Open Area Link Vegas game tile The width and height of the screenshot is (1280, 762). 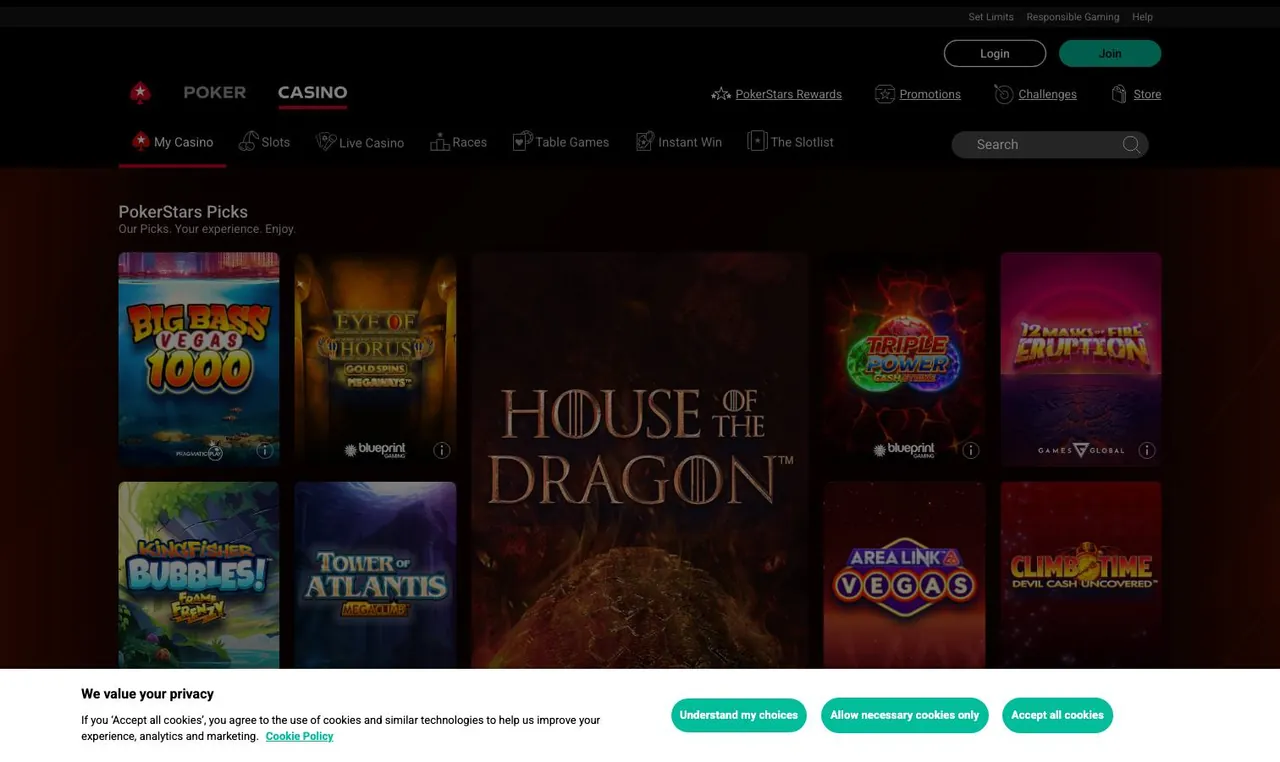(x=904, y=575)
